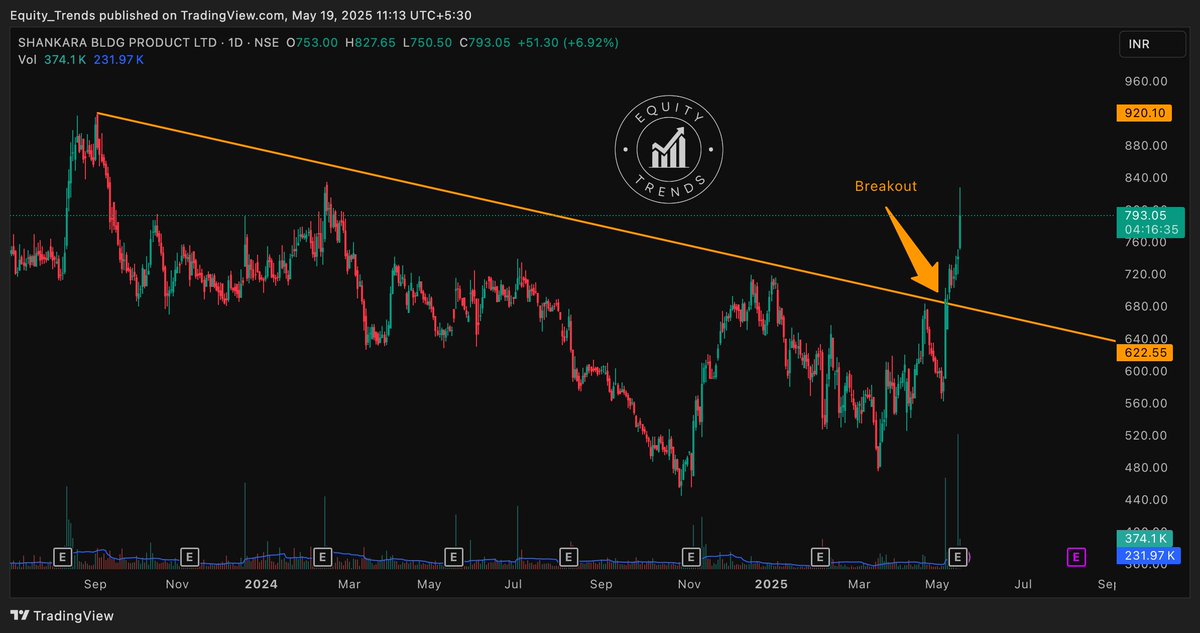The width and height of the screenshot is (1200, 633).
Task: Click the earnings E marker beside the purple one-dot in May 2025
Action: pyautogui.click(x=958, y=555)
